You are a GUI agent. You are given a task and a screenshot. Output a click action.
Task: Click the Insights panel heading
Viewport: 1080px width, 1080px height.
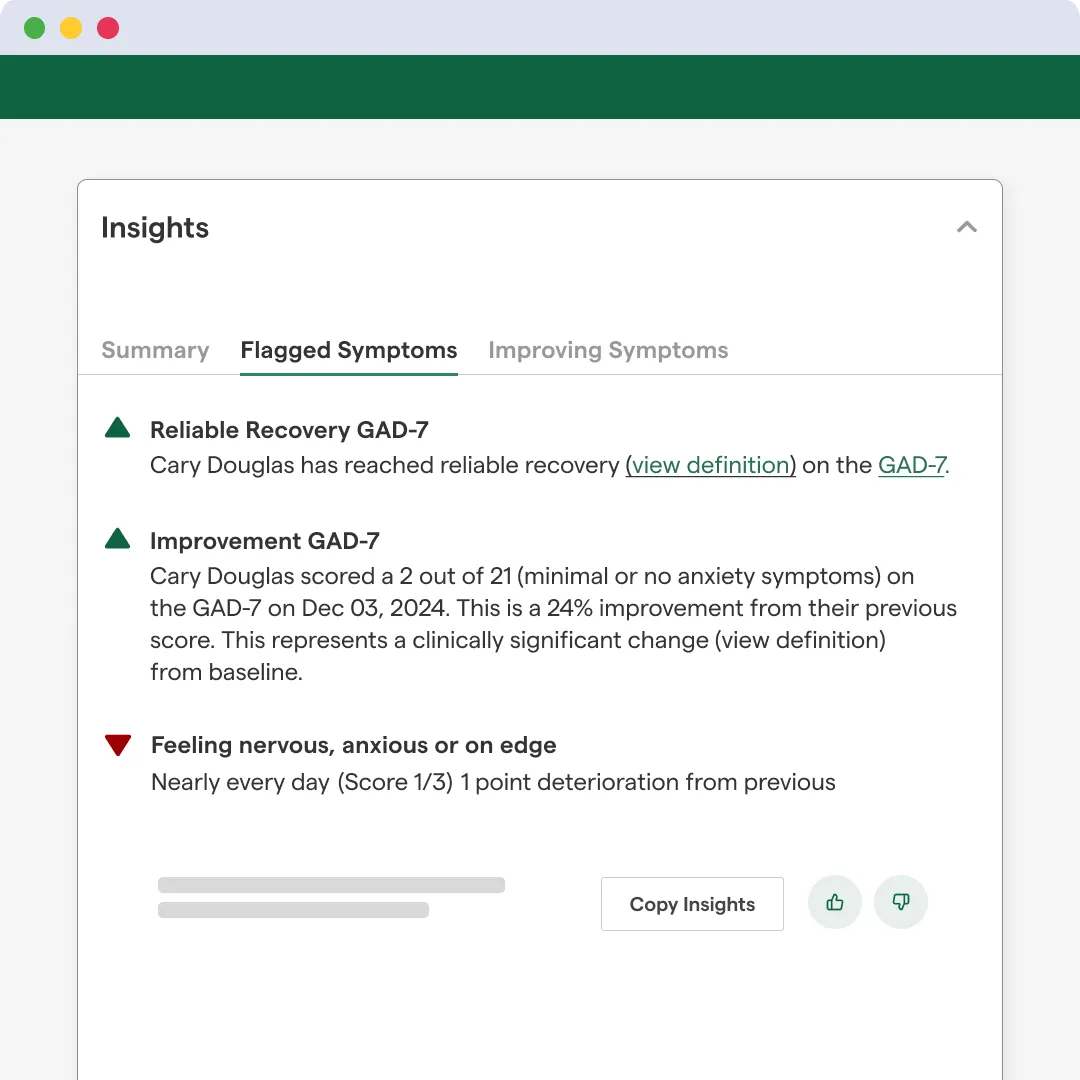point(155,228)
